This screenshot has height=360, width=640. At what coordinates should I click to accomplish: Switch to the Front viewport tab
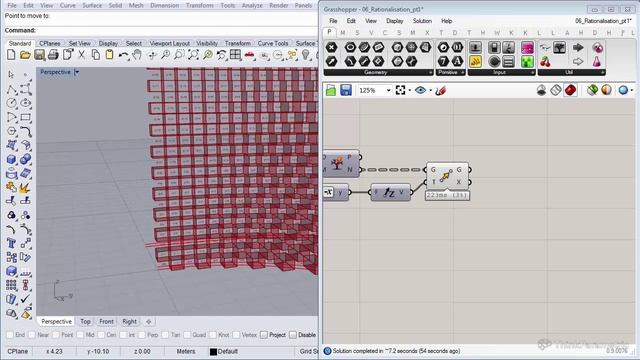coord(107,322)
